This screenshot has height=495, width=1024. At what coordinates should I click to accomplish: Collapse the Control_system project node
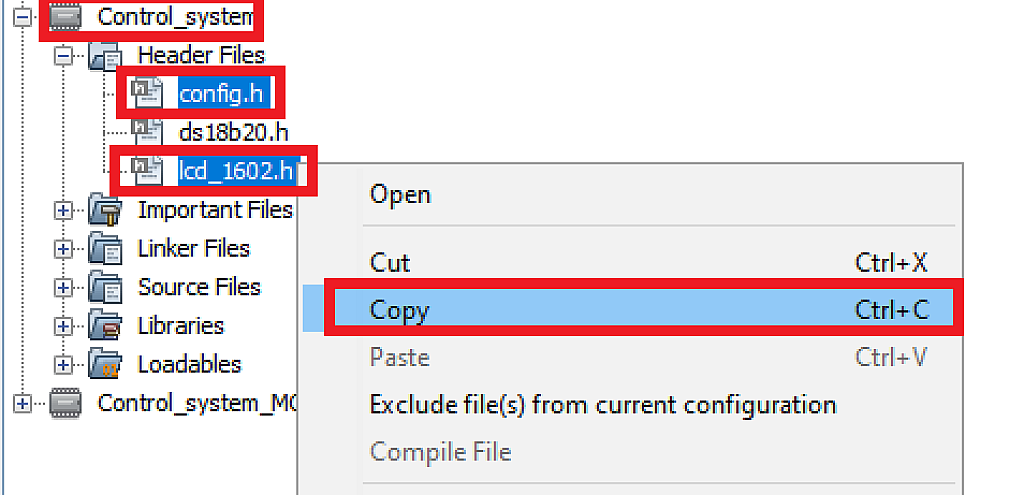tap(22, 17)
